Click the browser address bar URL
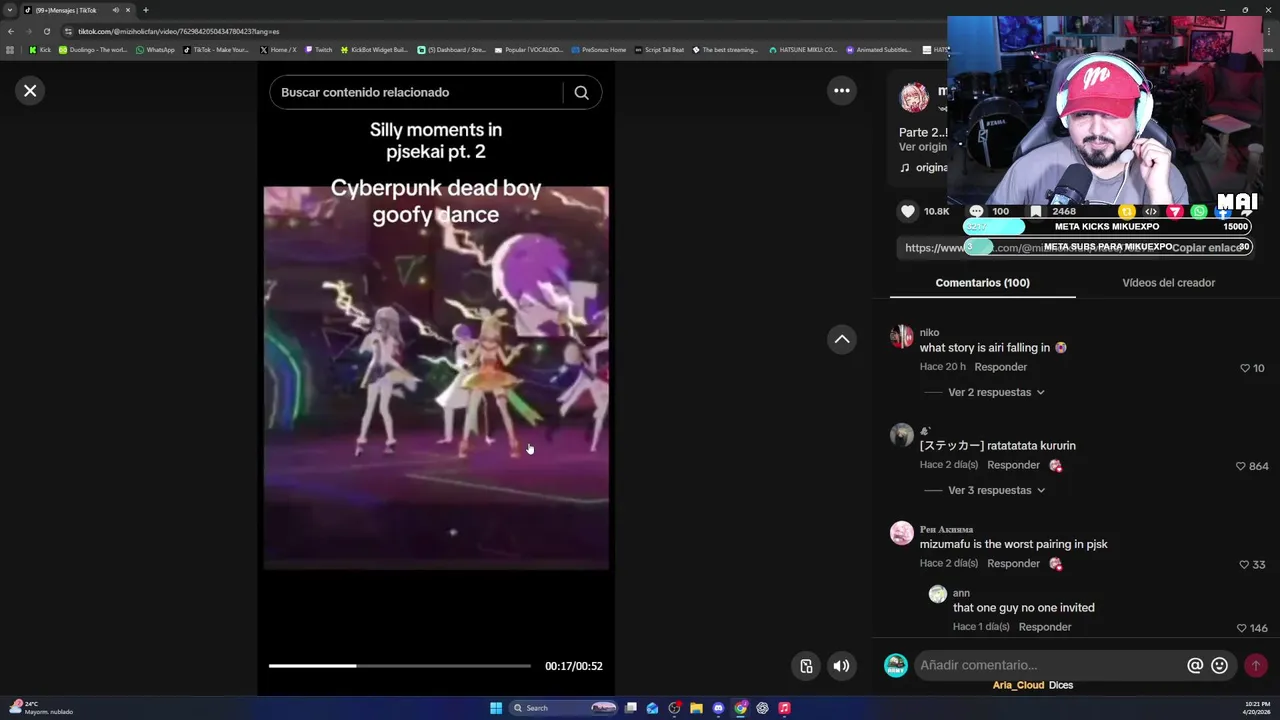Viewport: 1280px width, 720px height. coord(178,31)
